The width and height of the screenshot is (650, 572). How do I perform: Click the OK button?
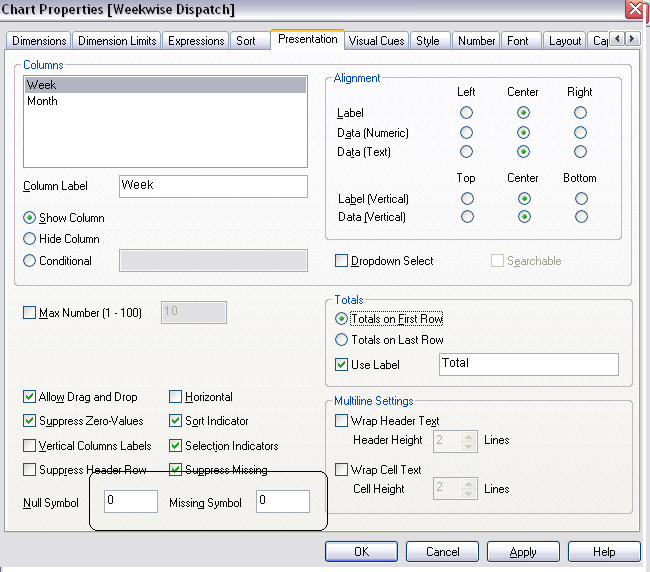[361, 552]
